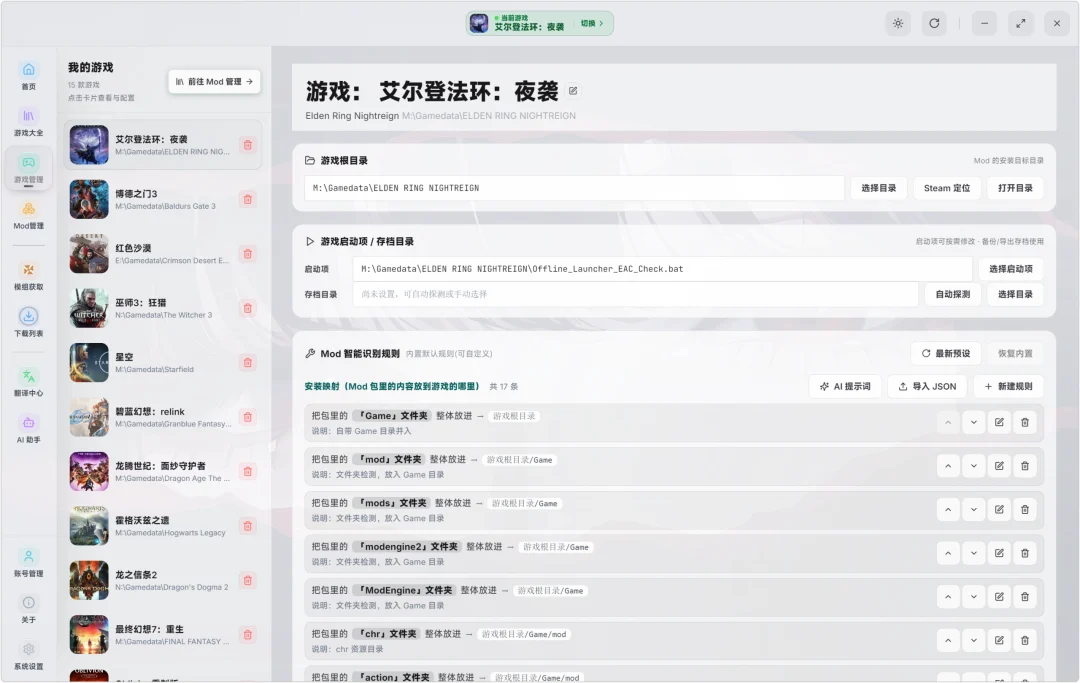Open 系统设置 system settings
This screenshot has width=1080, height=683.
(28, 655)
